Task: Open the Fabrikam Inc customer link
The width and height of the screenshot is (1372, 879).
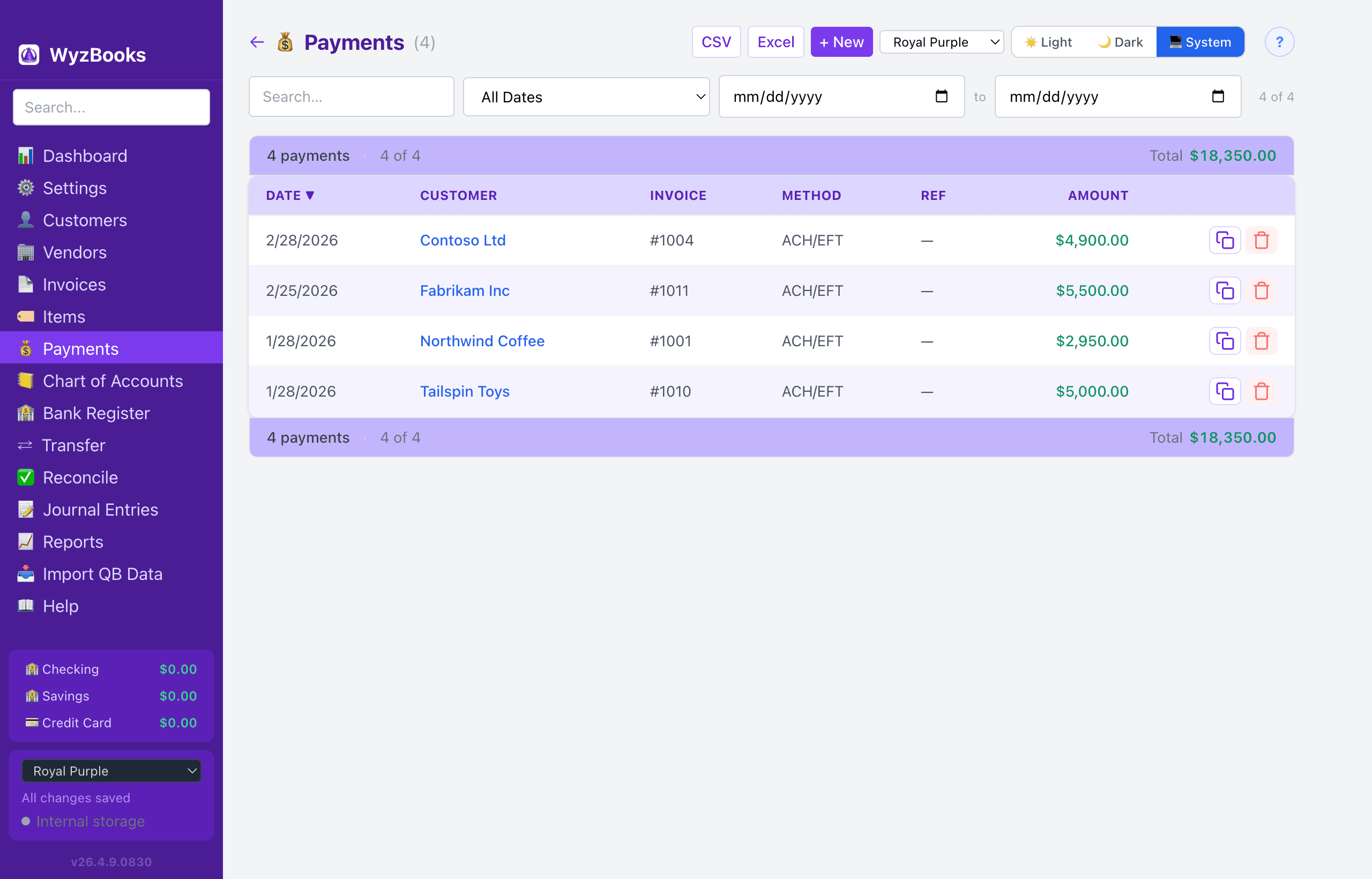Action: tap(465, 290)
